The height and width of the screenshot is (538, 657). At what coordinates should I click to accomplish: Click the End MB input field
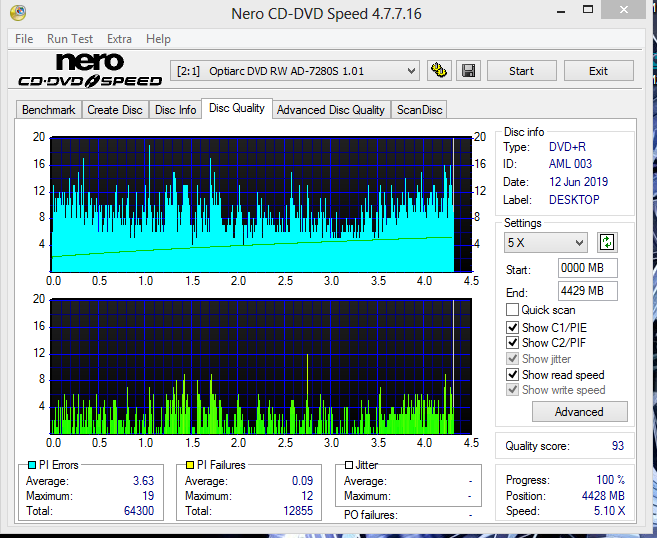pos(587,291)
